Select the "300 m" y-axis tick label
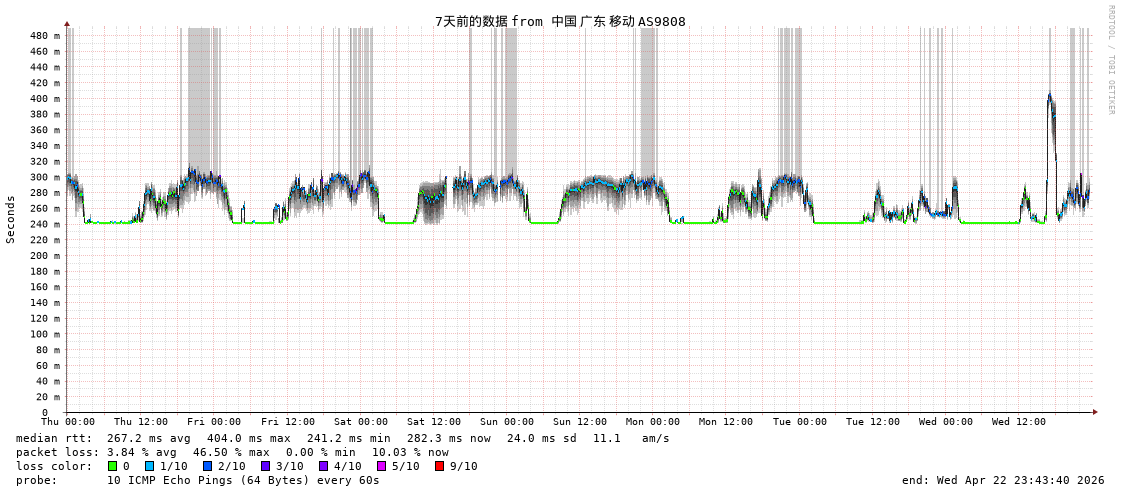 point(44,177)
